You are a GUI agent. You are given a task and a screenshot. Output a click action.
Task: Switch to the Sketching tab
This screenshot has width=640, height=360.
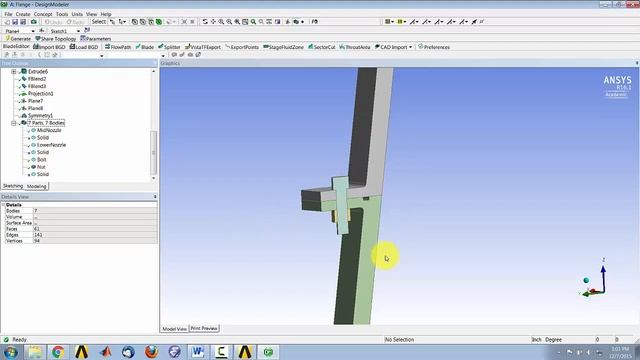tap(13, 186)
